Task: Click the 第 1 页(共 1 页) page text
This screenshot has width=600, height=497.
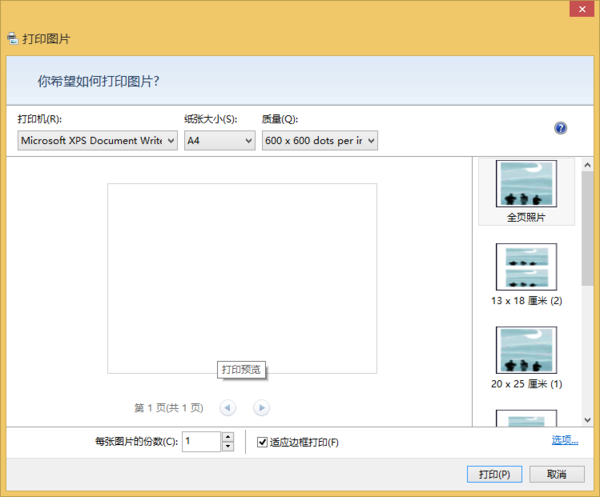Action: point(169,408)
